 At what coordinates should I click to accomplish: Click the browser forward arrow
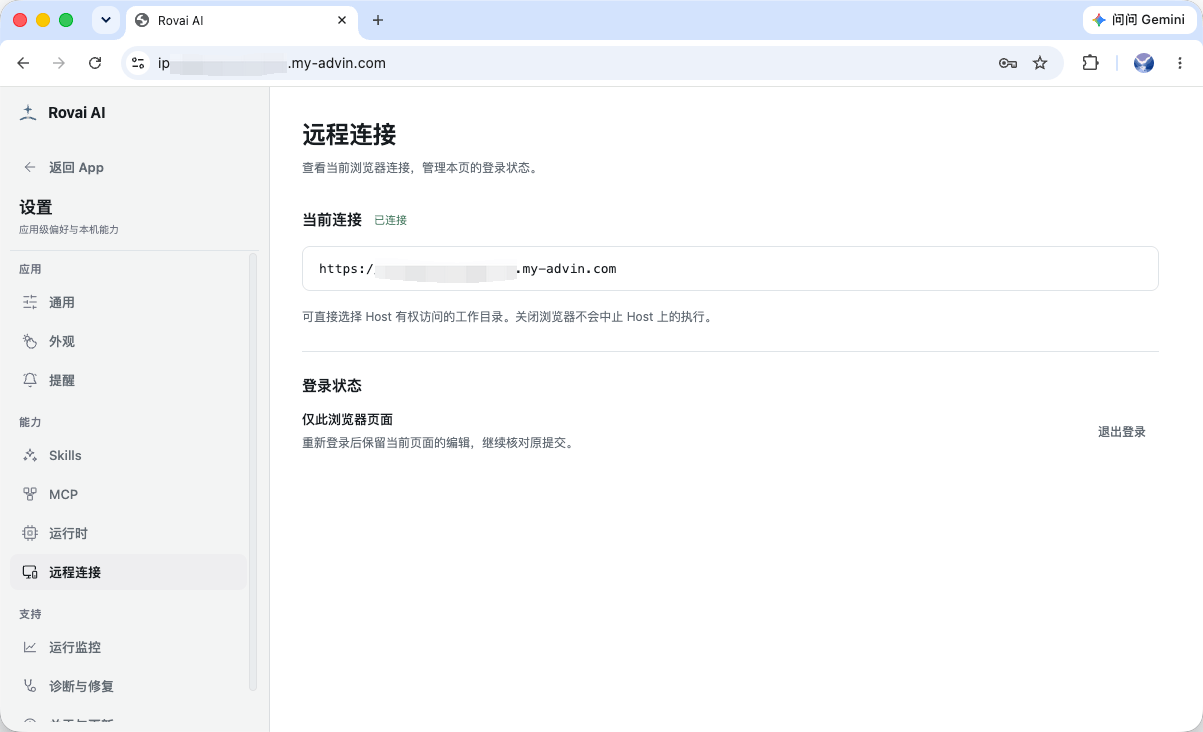point(59,63)
